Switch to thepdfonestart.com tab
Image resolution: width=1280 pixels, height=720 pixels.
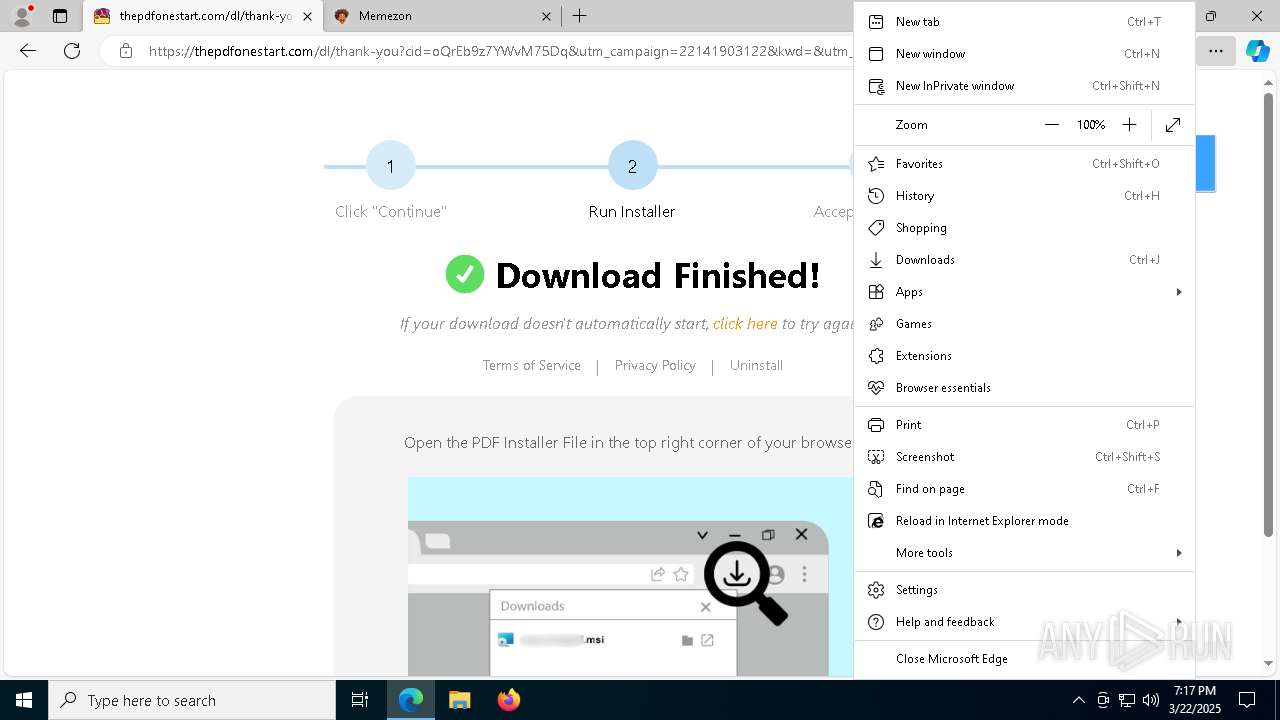pyautogui.click(x=204, y=16)
